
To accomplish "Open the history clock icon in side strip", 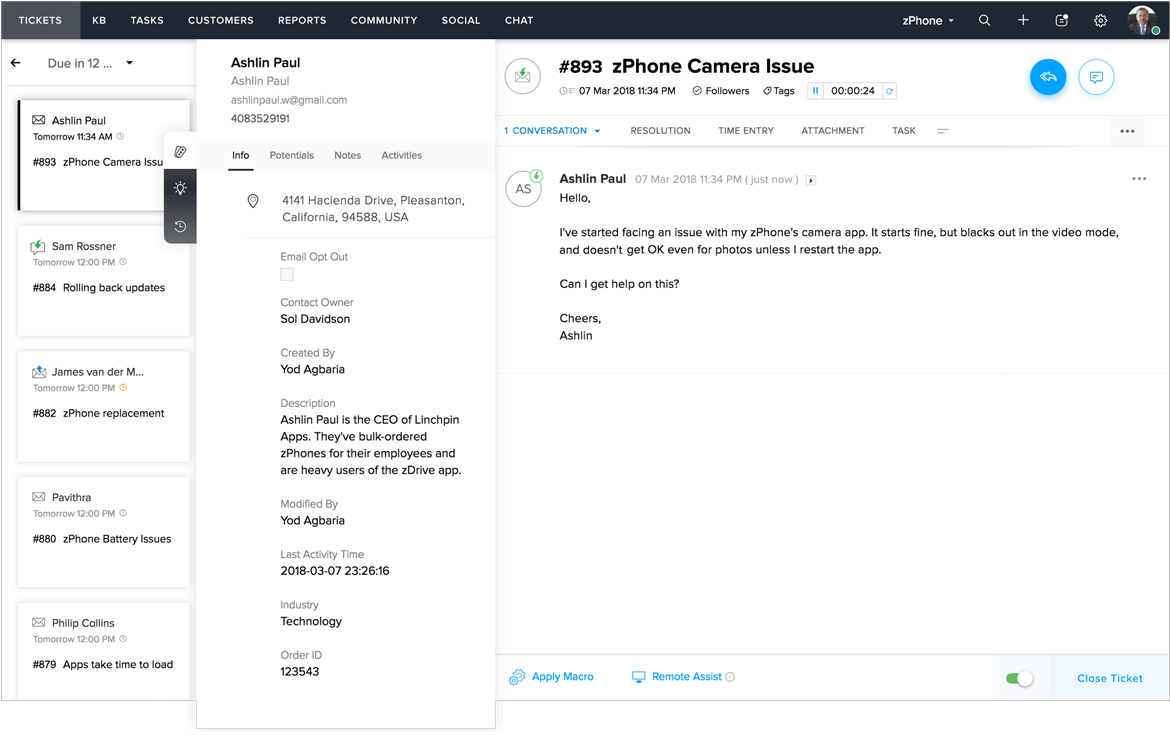I will click(180, 226).
